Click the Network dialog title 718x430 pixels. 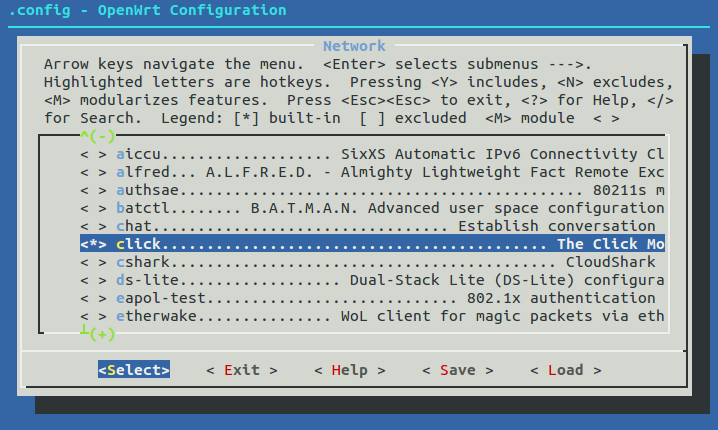coord(354,46)
